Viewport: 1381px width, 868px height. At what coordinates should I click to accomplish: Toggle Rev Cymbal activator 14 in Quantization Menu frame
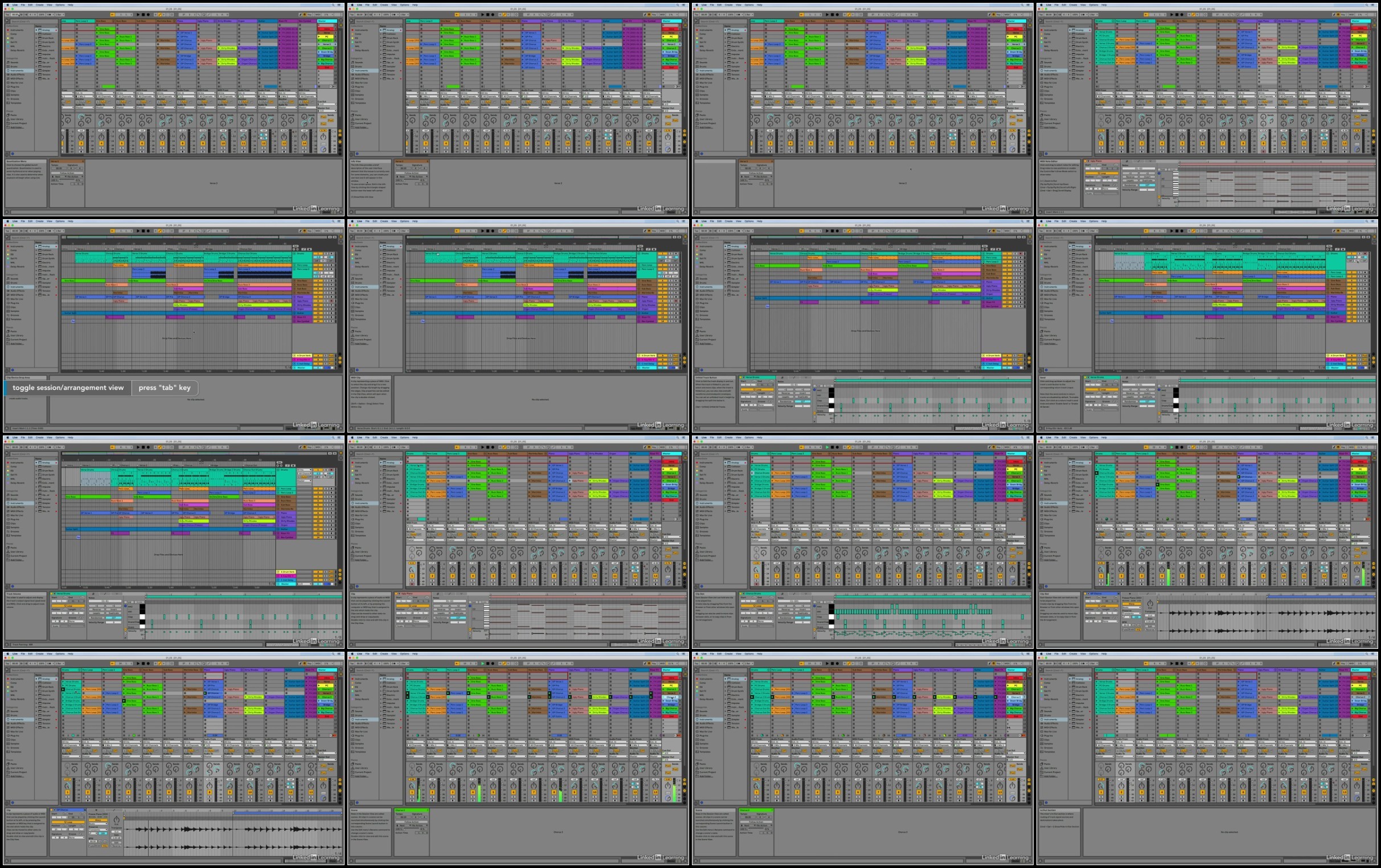pos(305,143)
